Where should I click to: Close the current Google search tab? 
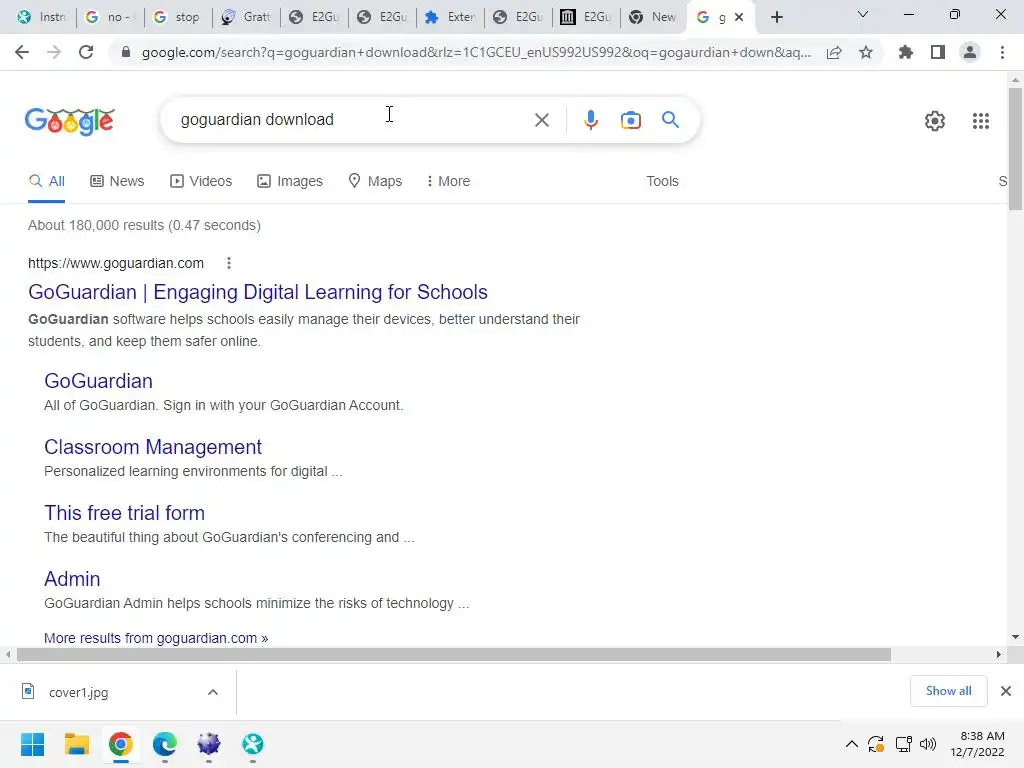tap(739, 17)
